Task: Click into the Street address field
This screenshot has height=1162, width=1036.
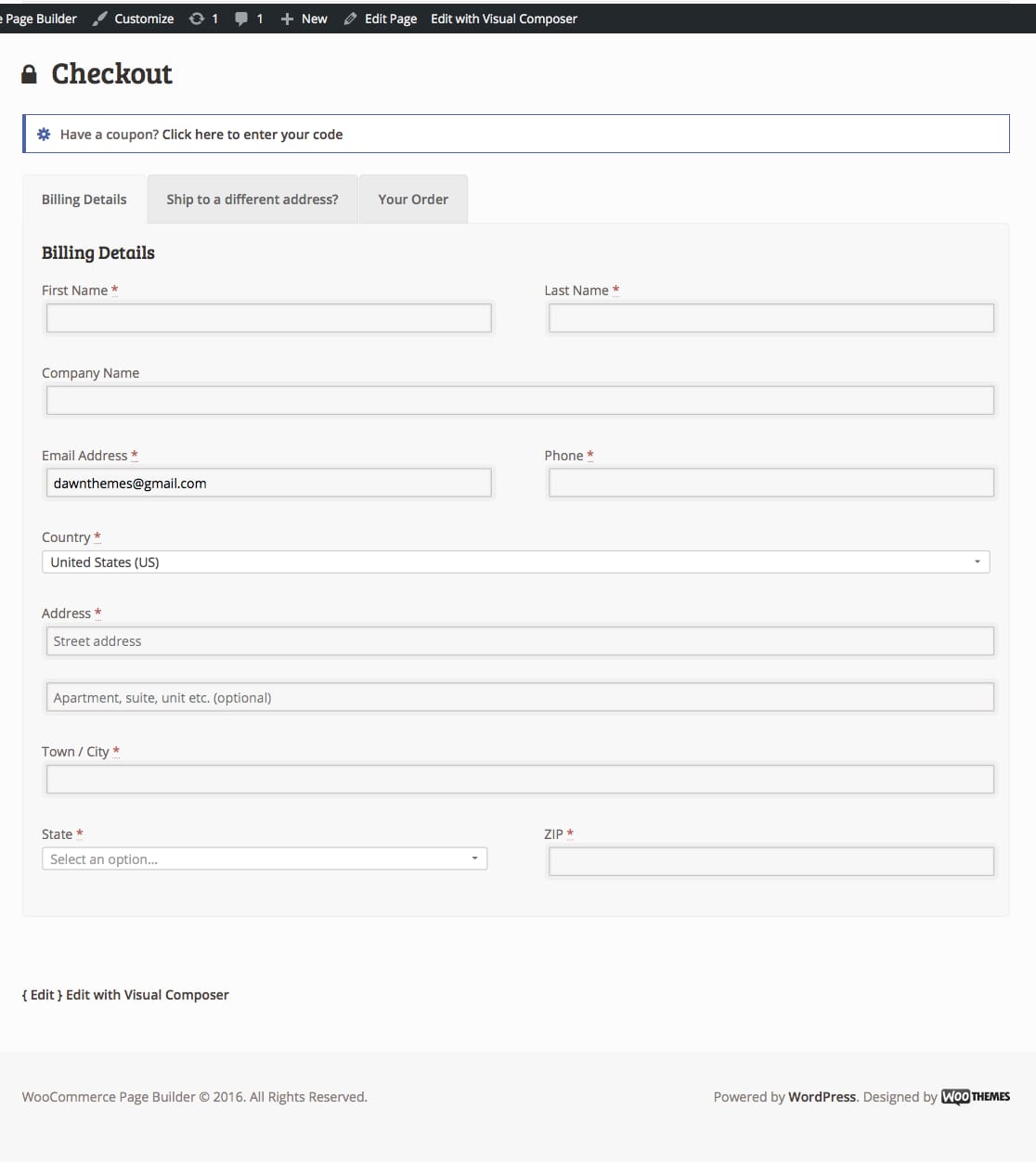Action: [x=520, y=641]
